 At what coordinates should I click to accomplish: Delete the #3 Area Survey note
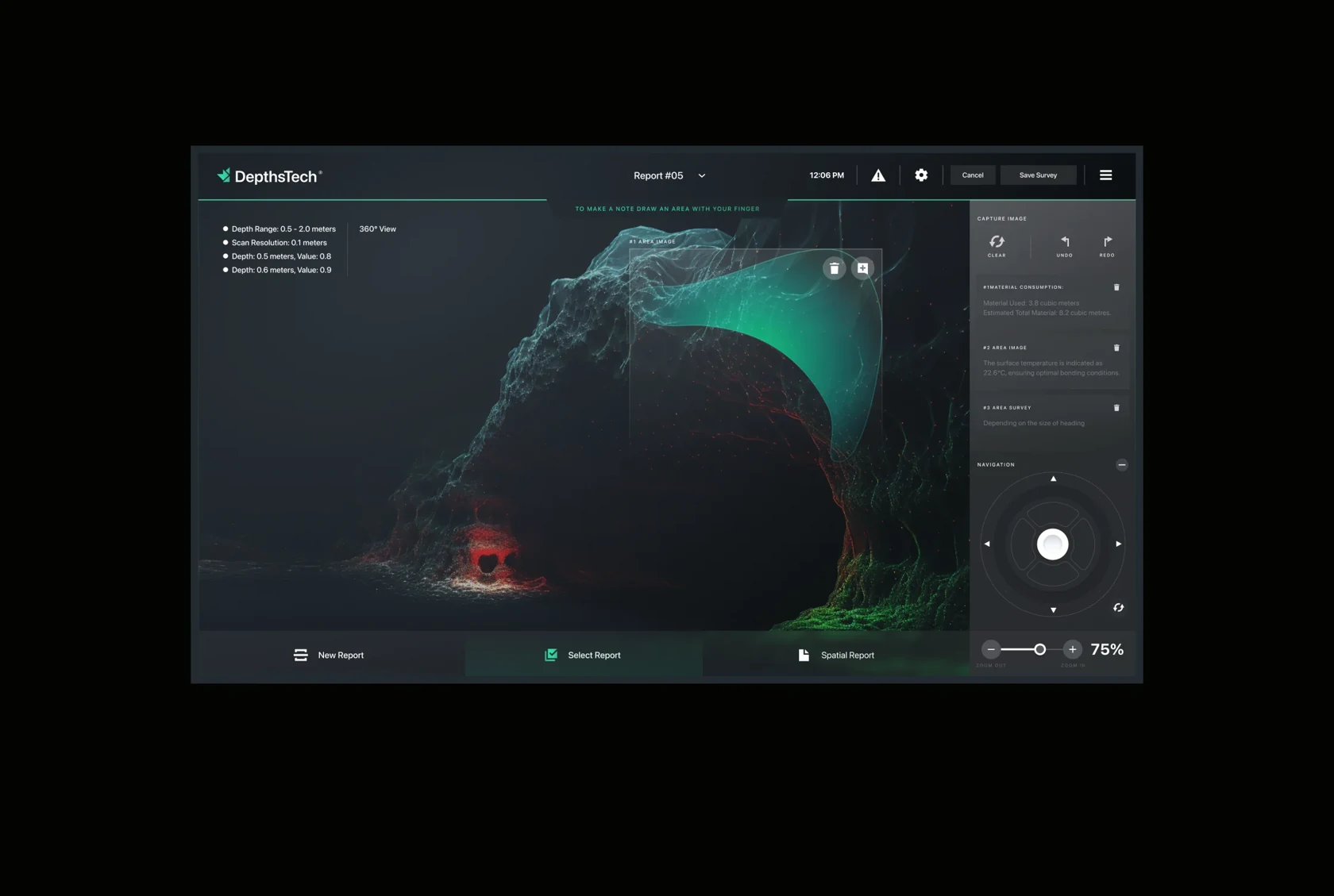(1116, 408)
